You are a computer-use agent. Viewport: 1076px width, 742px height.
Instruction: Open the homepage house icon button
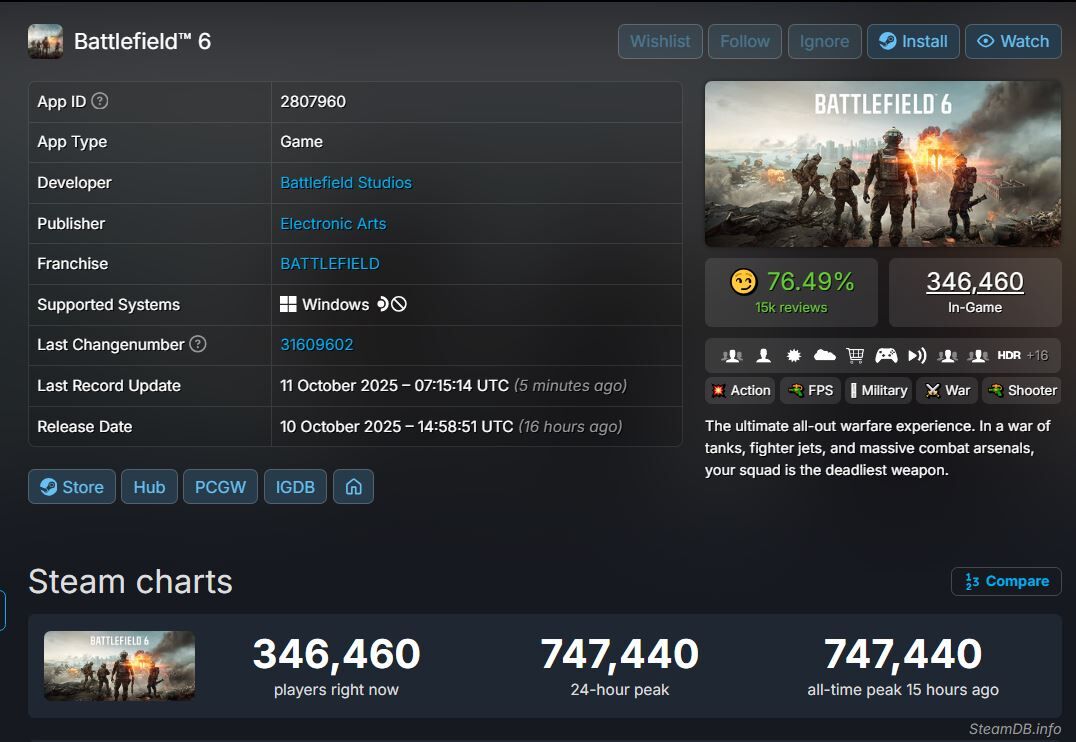pos(353,487)
